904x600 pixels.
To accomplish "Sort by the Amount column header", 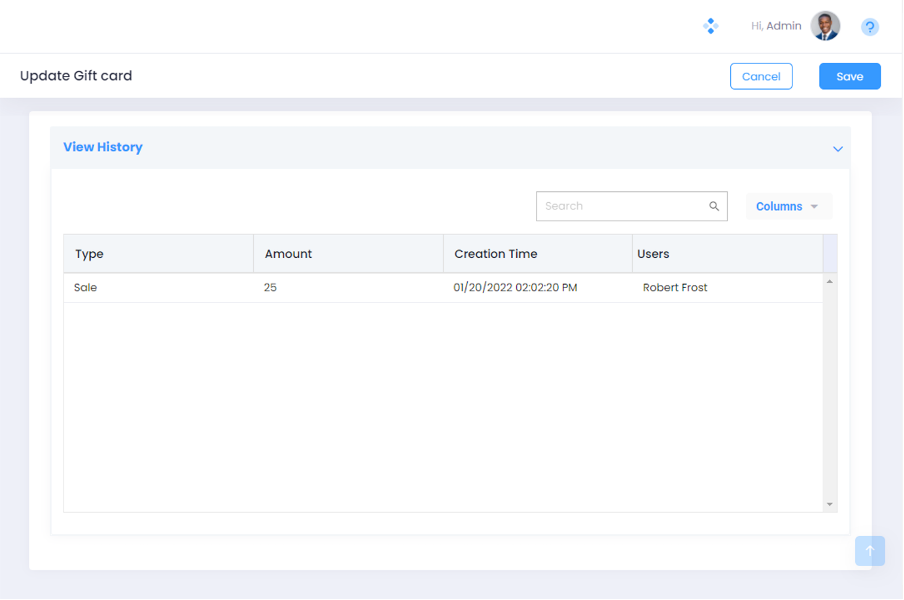I will pyautogui.click(x=288, y=254).
